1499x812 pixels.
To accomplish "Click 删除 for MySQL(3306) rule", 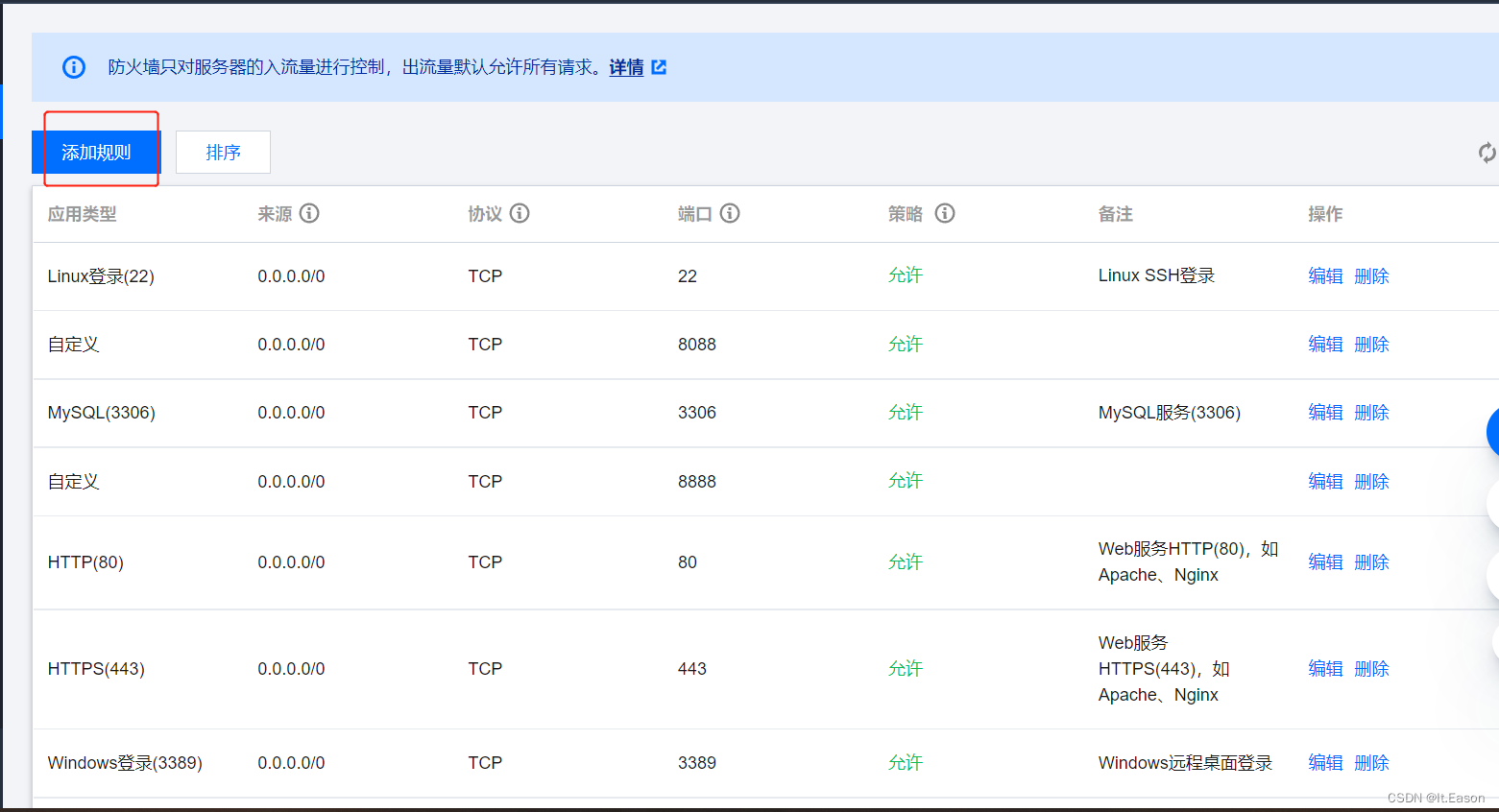I will [1371, 413].
